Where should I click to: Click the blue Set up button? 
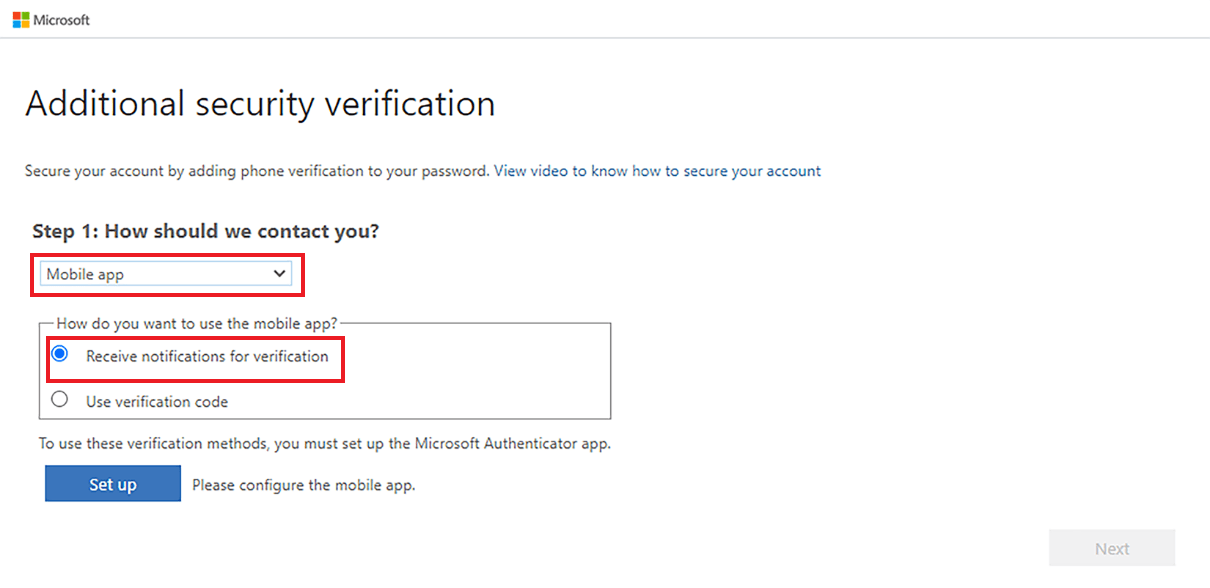click(x=113, y=484)
